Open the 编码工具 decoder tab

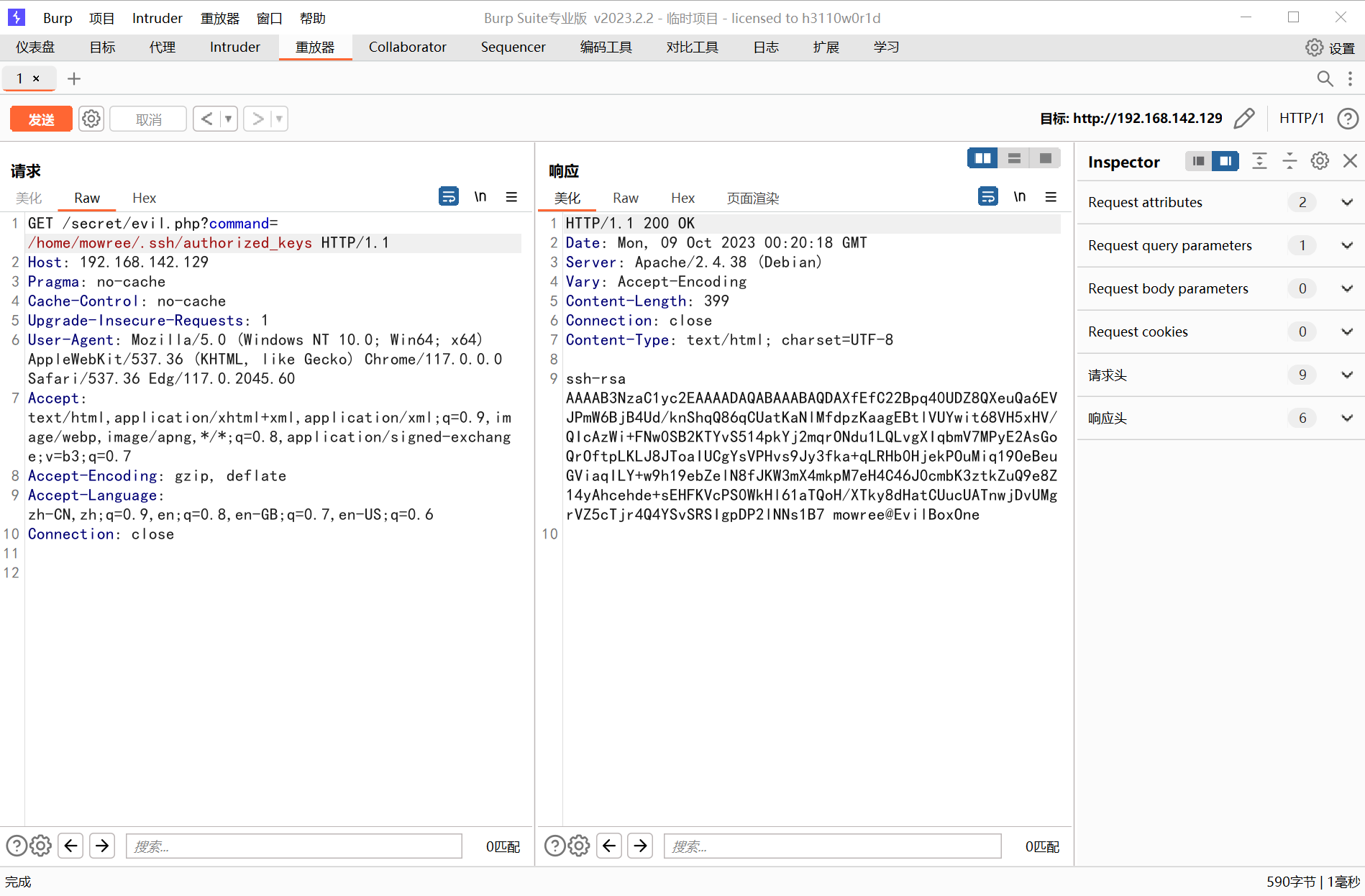point(606,47)
